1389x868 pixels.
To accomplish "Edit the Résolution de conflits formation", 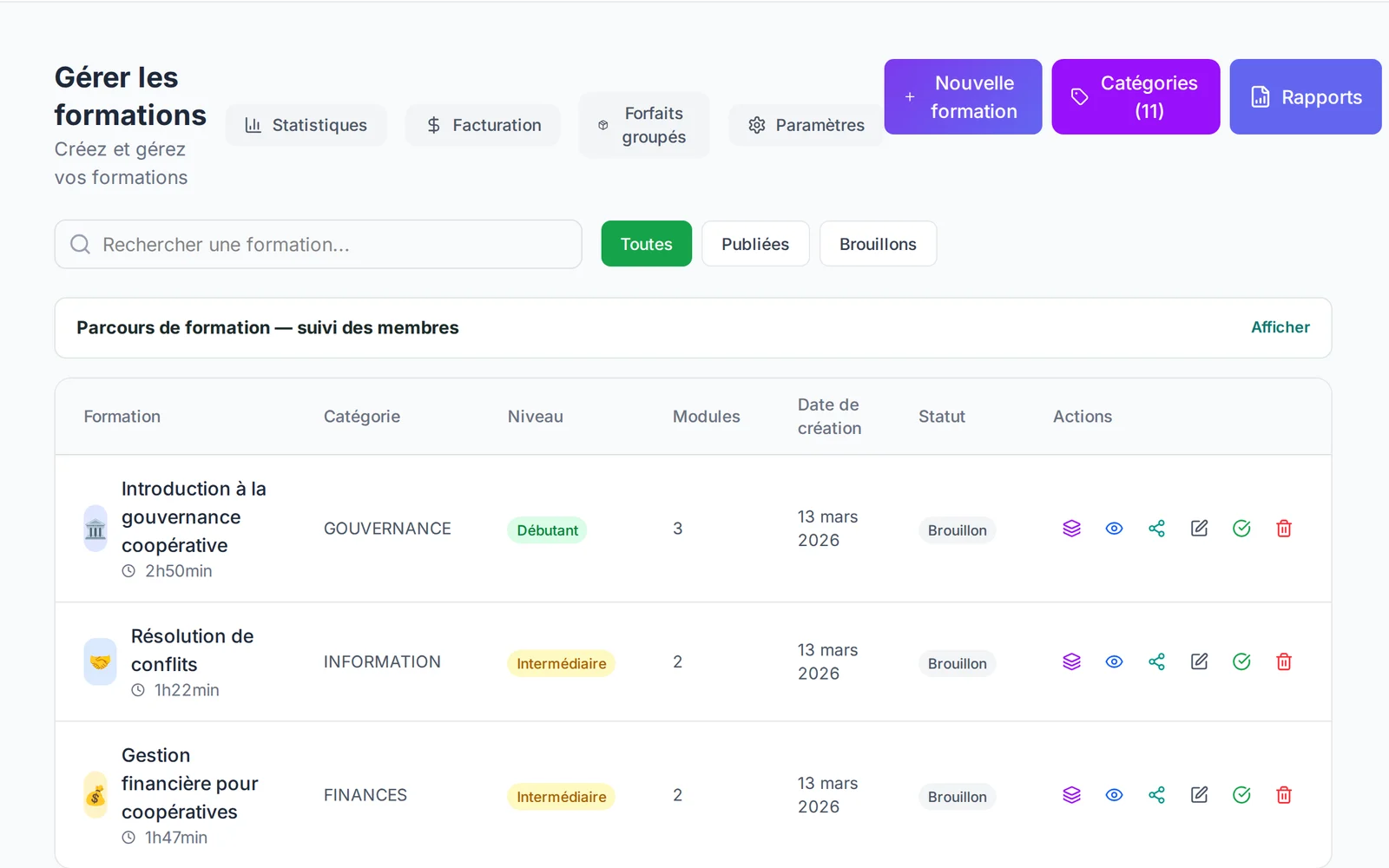I will pyautogui.click(x=1199, y=661).
